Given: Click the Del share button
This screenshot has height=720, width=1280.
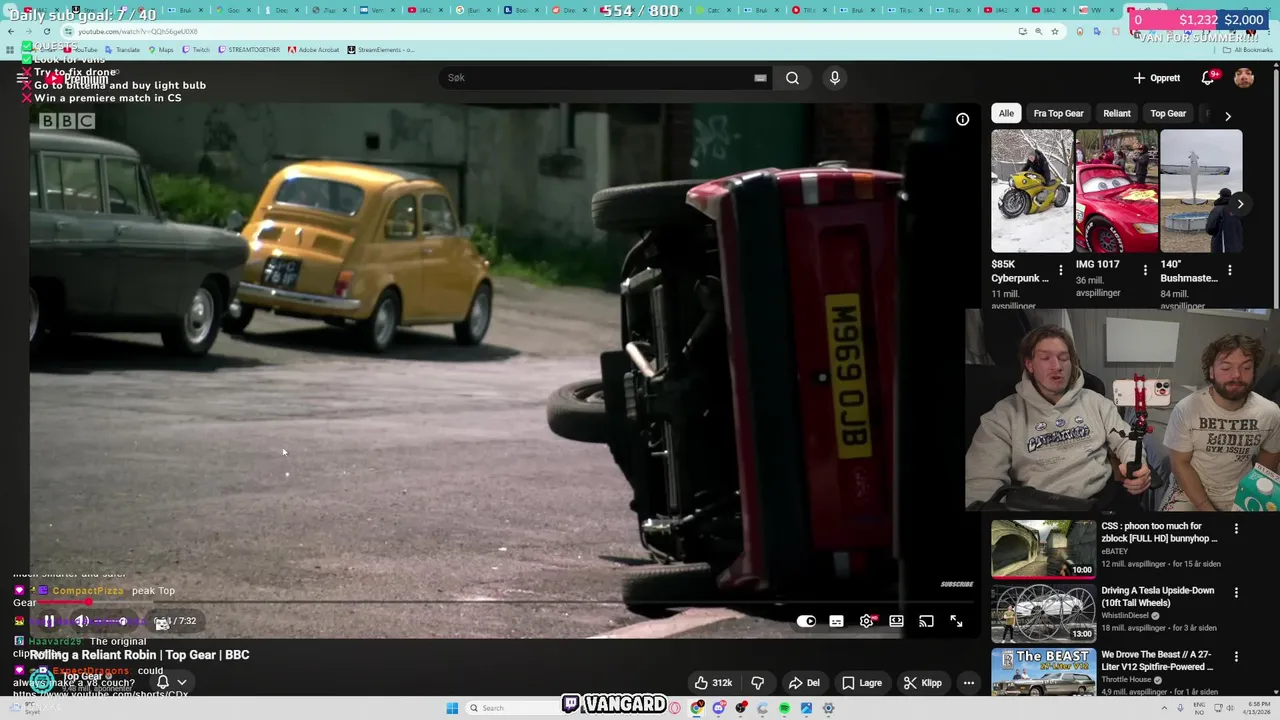Looking at the screenshot, I should (x=804, y=683).
